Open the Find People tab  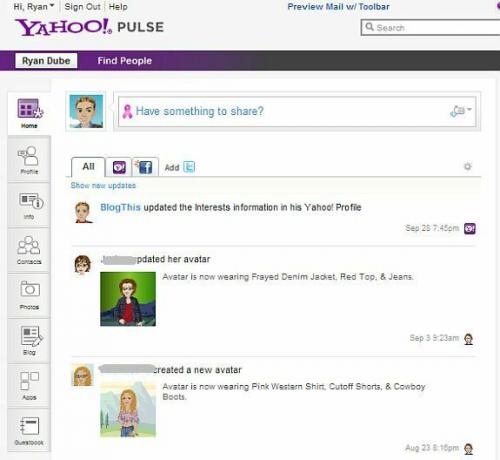click(125, 61)
